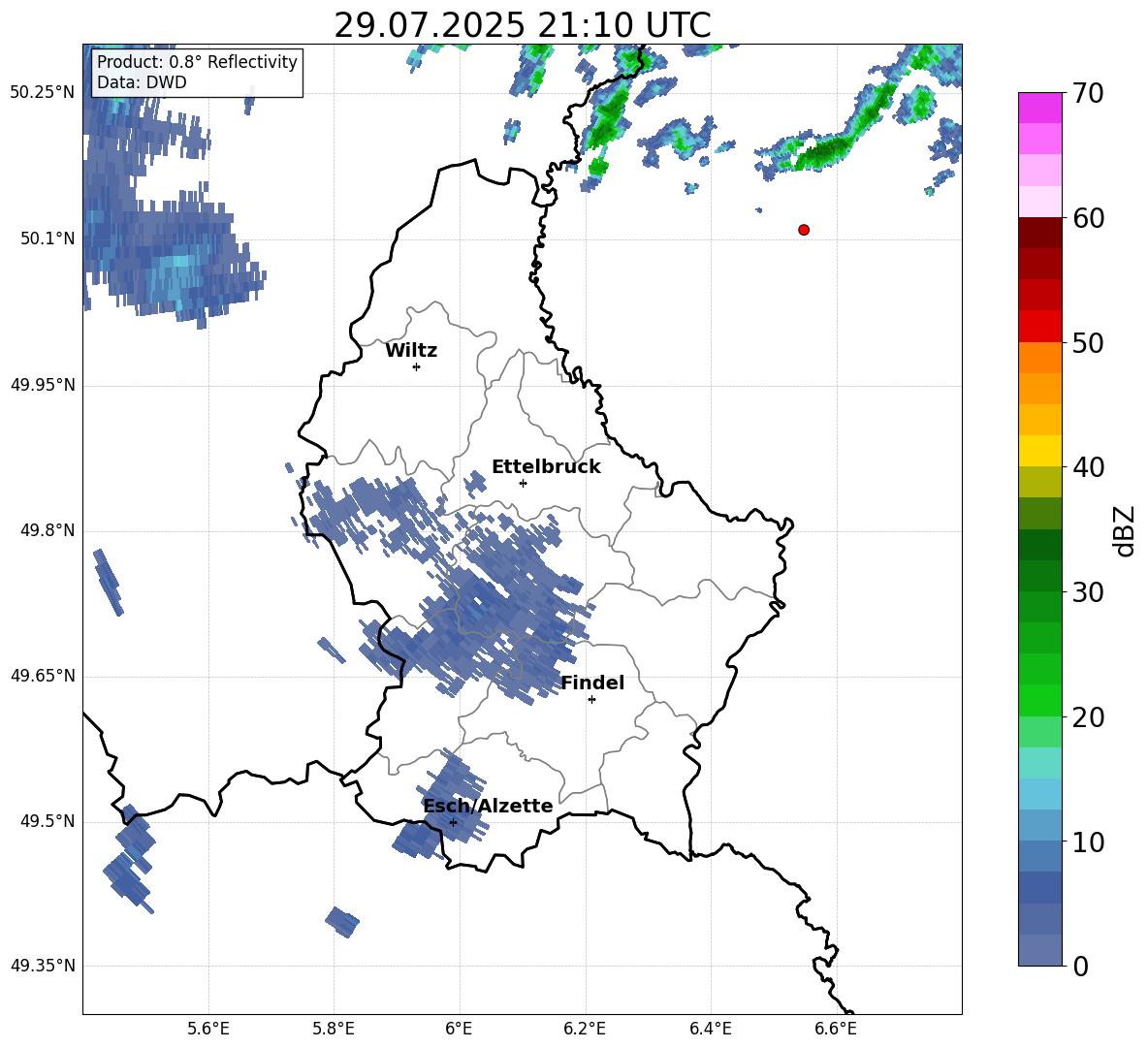
Task: Click the dark red colorbar segment below 60
Action: click(x=1039, y=233)
